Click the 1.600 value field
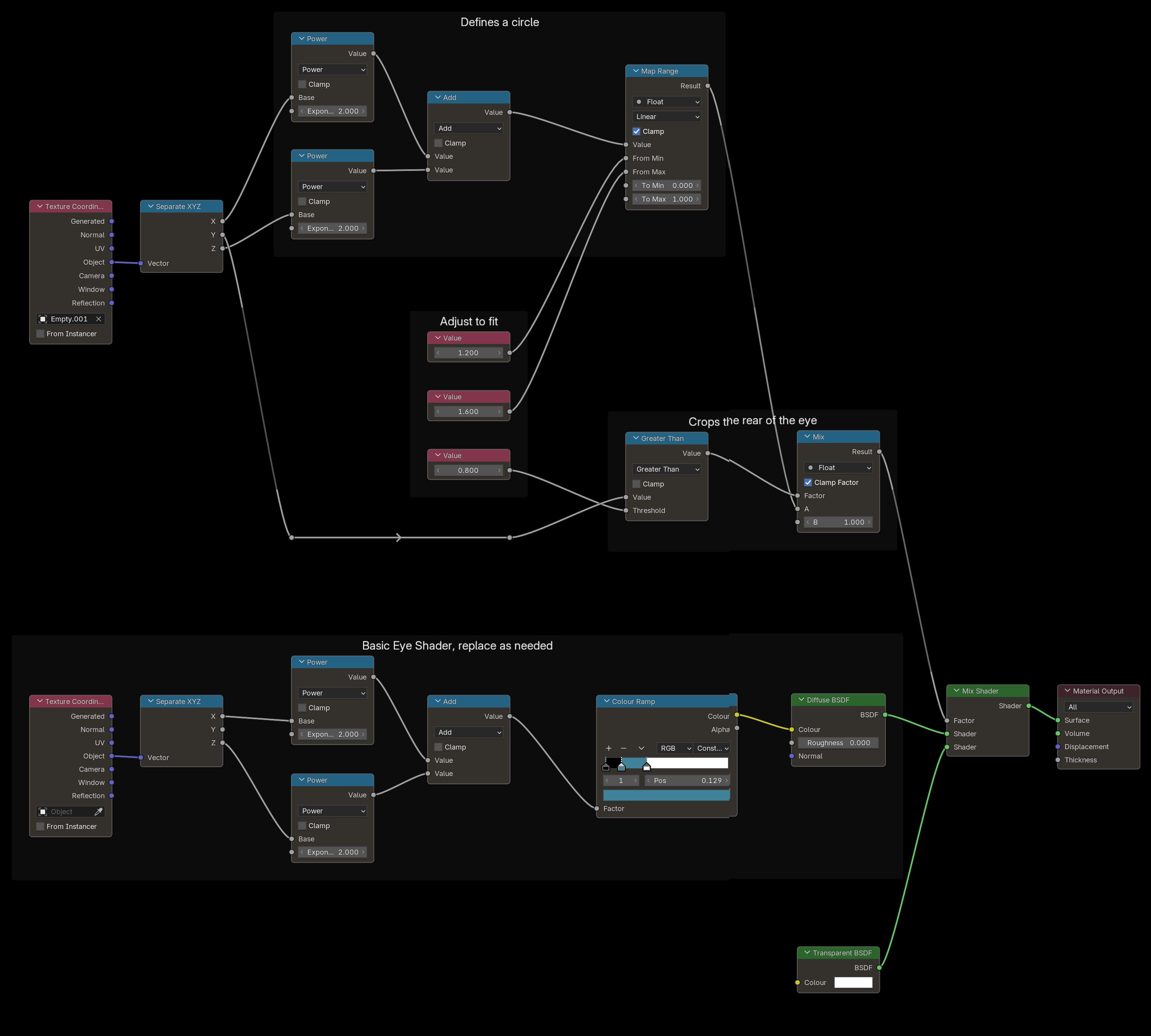The height and width of the screenshot is (1036, 1151). 468,411
